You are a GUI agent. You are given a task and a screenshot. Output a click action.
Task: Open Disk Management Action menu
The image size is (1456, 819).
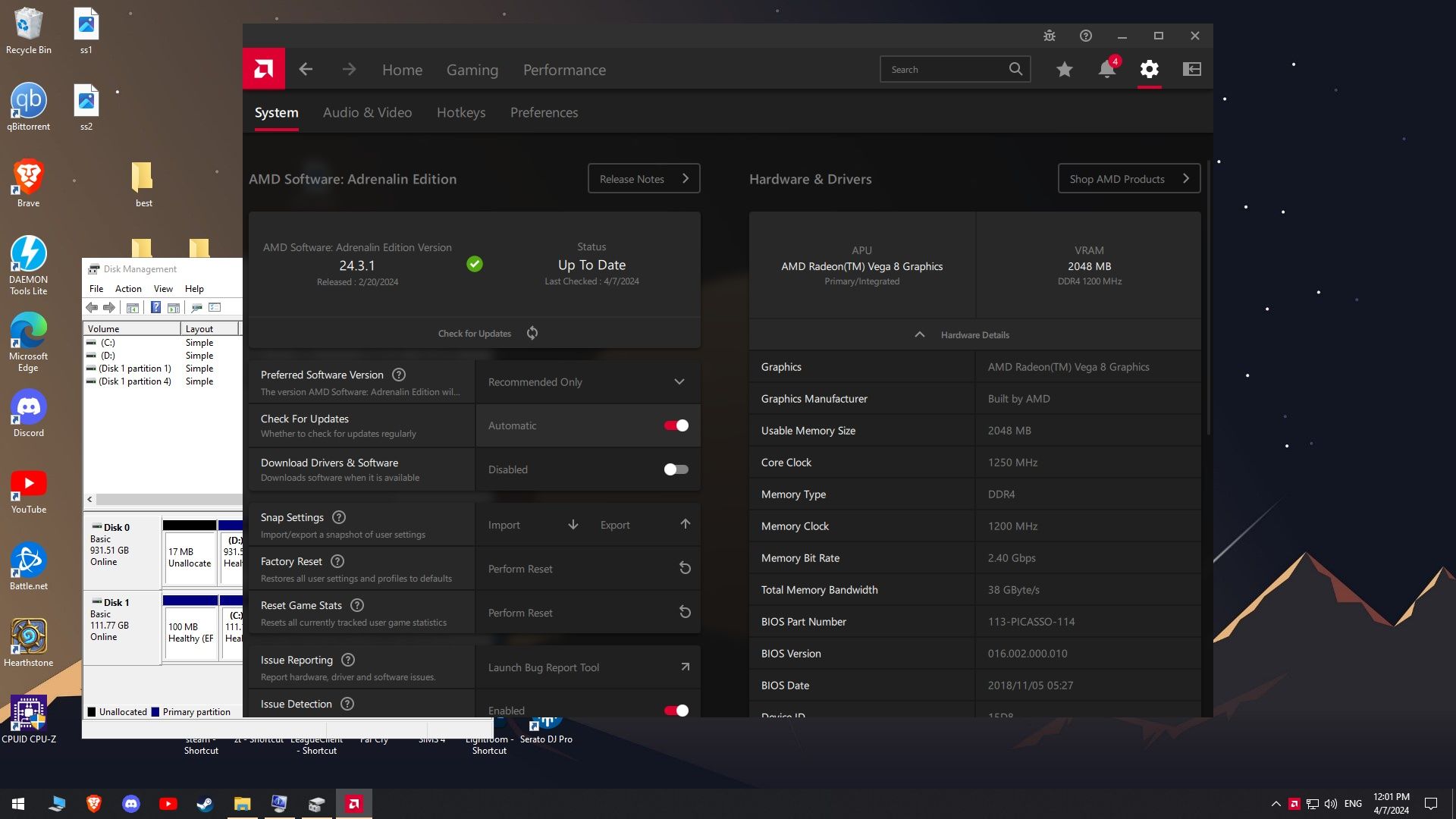[128, 289]
